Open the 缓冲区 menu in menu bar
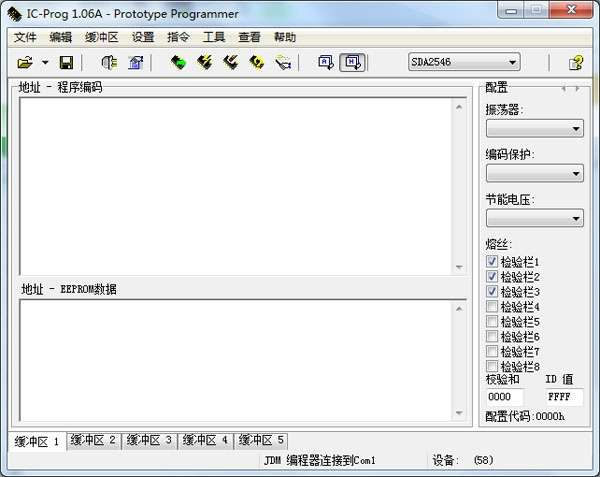 [x=101, y=37]
